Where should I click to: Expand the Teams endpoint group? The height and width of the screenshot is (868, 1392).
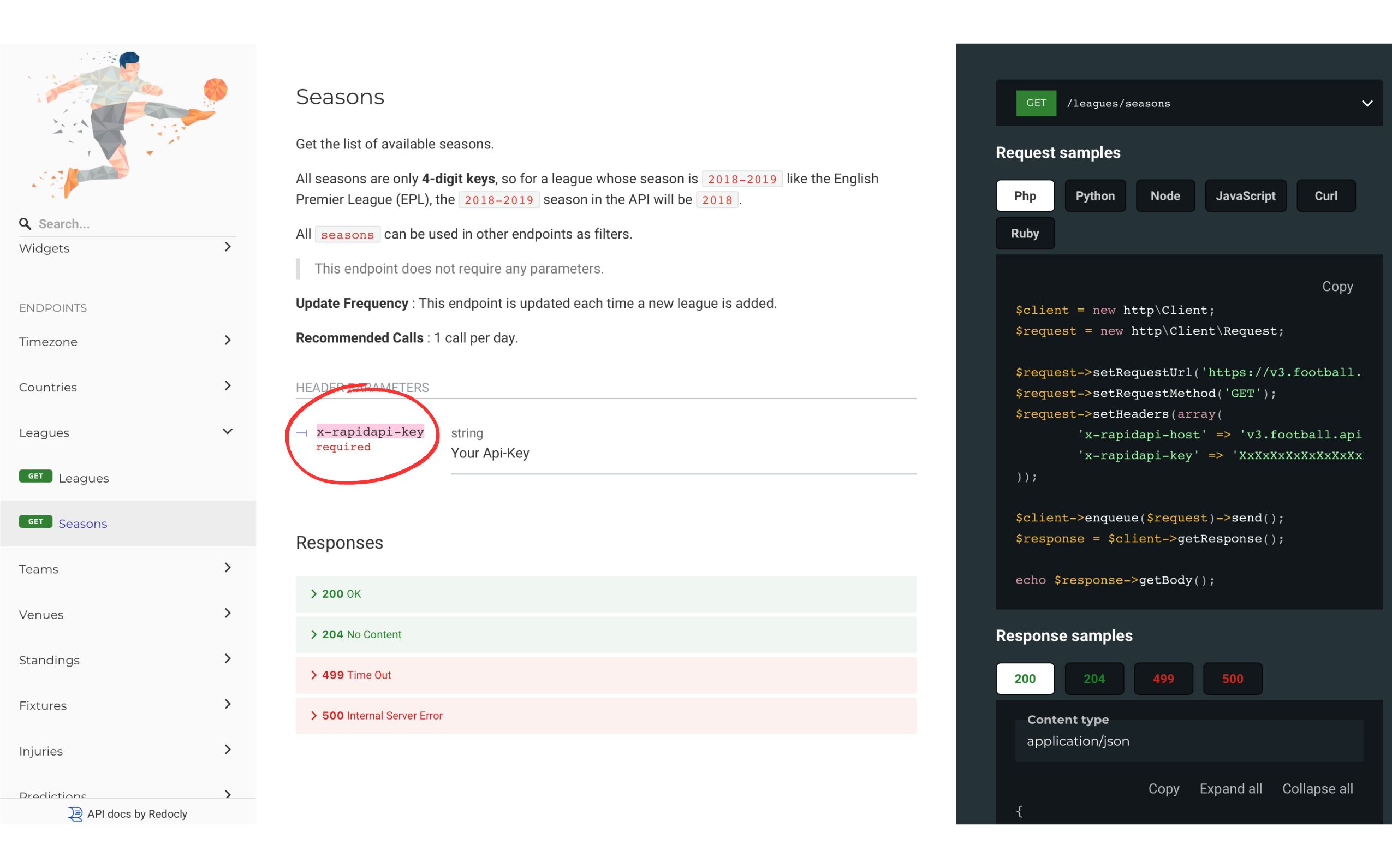[127, 569]
